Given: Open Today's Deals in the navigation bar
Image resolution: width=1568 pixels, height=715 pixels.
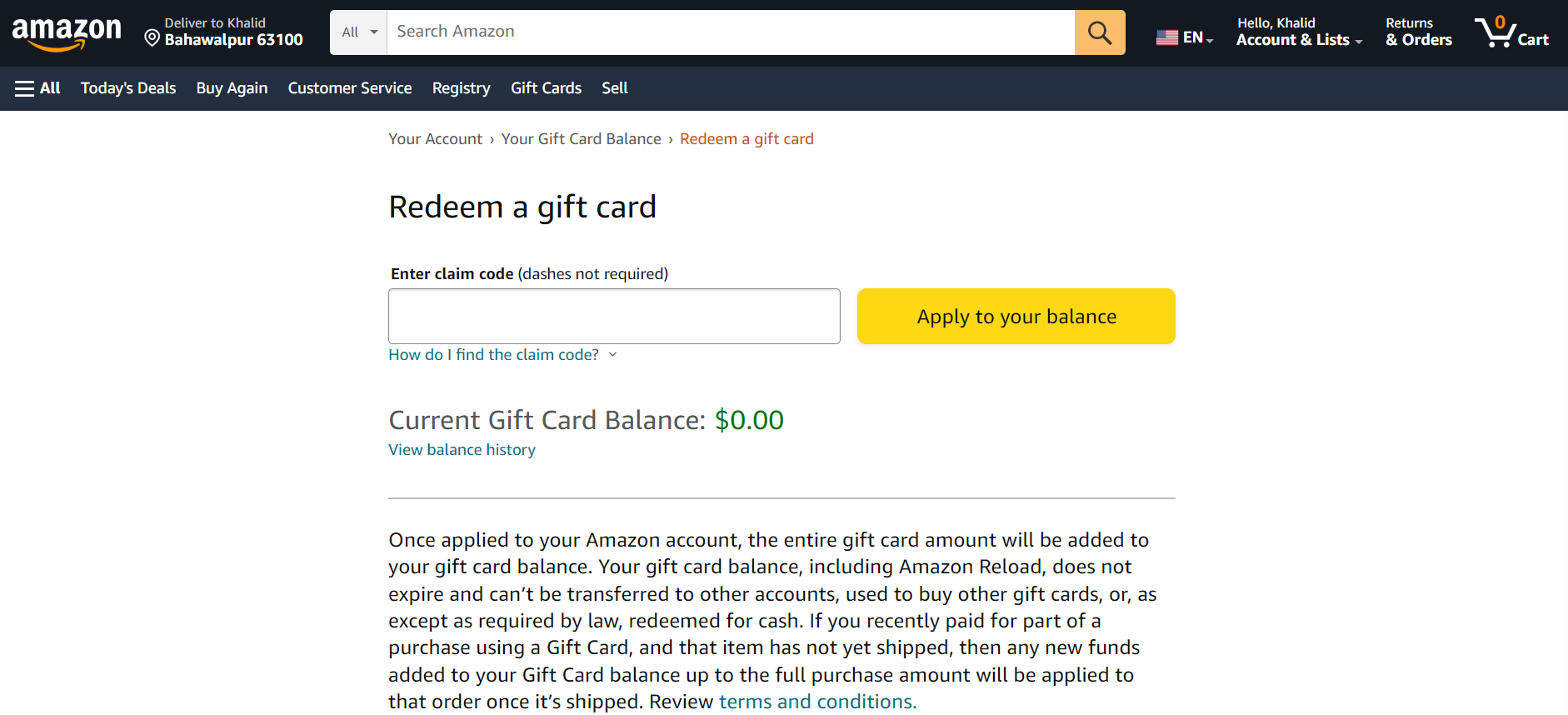Looking at the screenshot, I should point(128,88).
